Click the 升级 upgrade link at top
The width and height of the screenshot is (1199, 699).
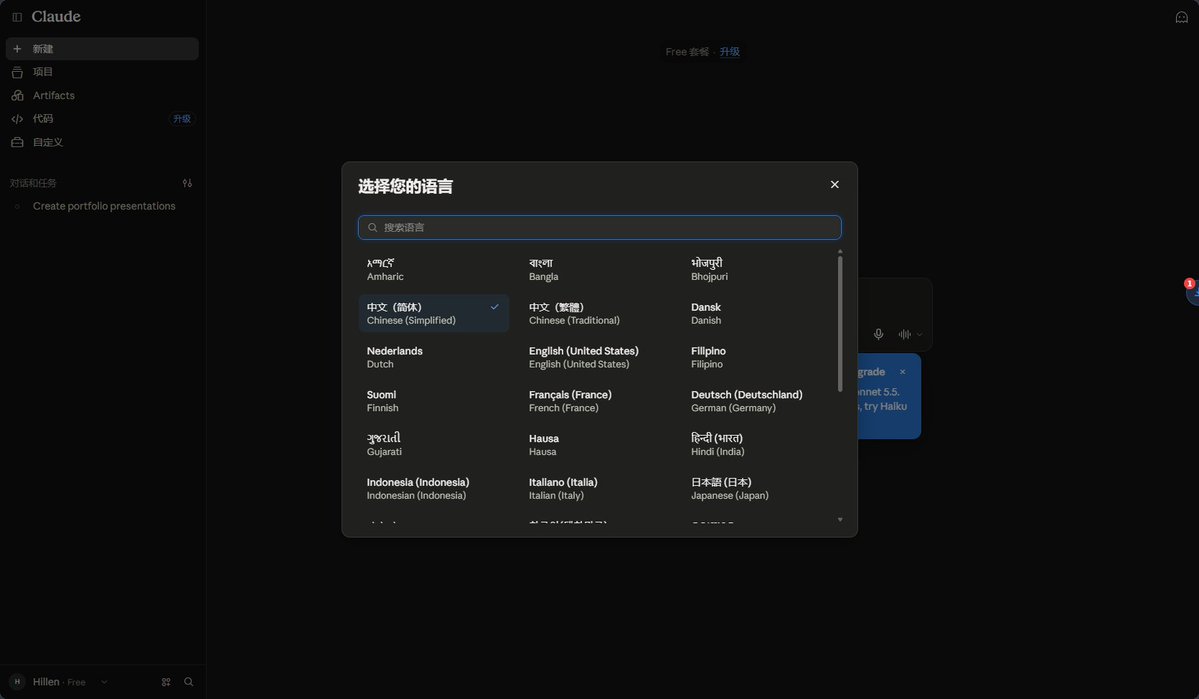(x=729, y=52)
